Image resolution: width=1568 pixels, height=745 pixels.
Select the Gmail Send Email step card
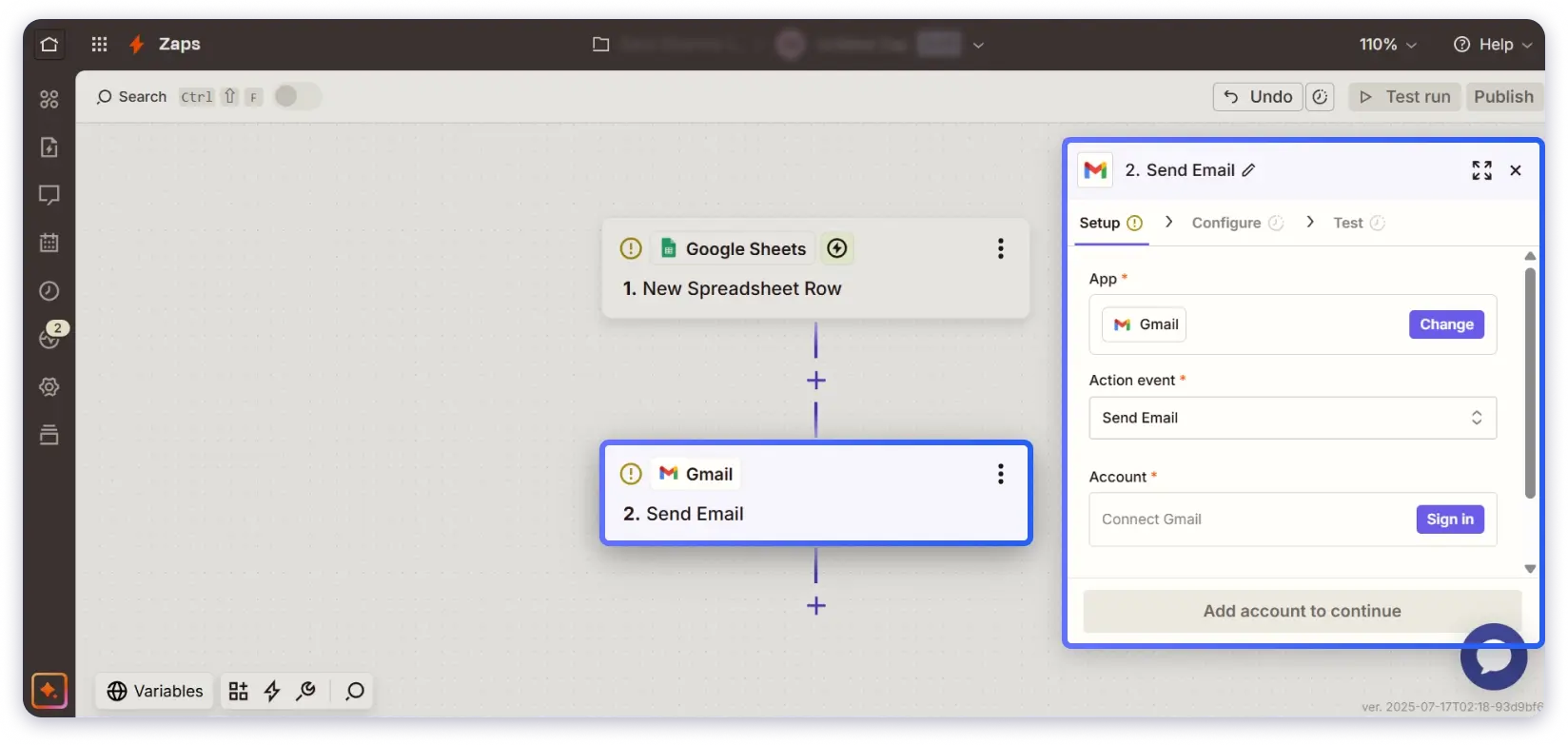click(x=815, y=493)
